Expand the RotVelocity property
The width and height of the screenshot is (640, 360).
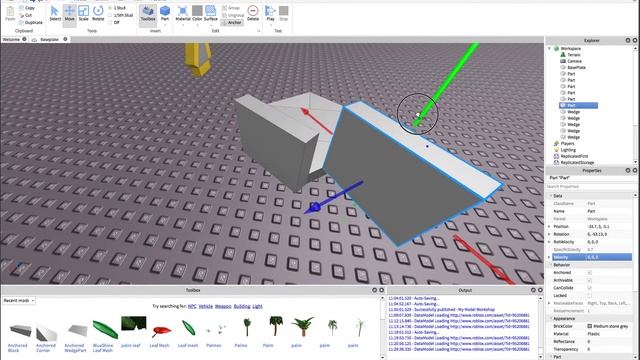click(x=549, y=242)
